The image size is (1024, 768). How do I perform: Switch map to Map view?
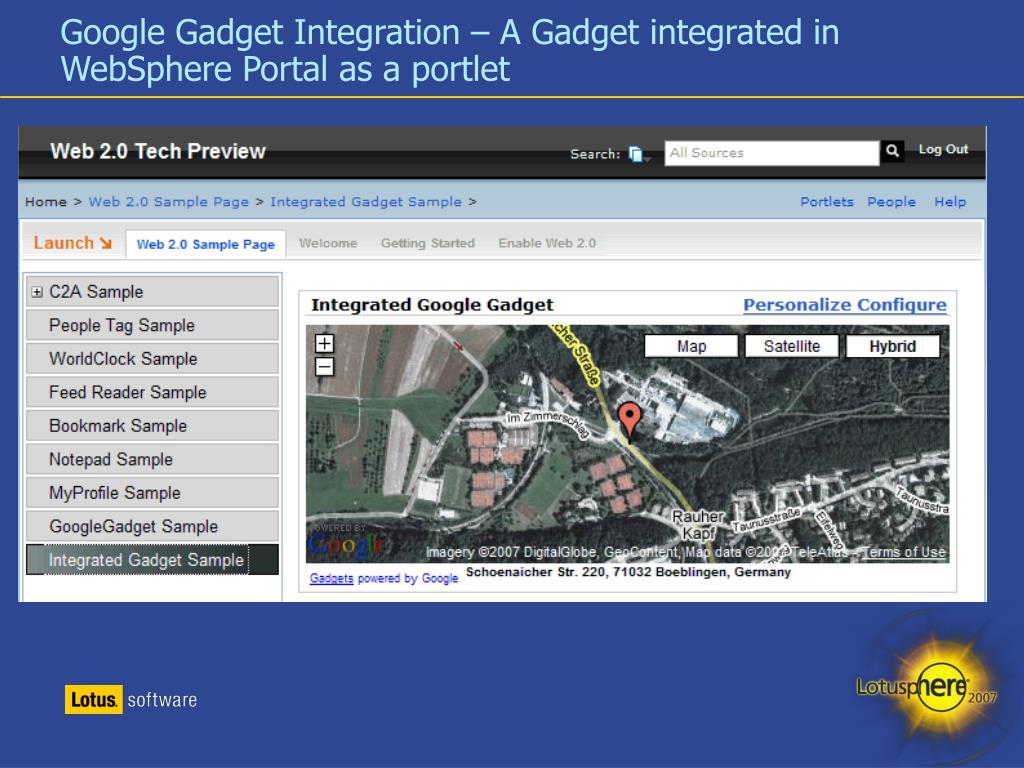click(x=692, y=346)
